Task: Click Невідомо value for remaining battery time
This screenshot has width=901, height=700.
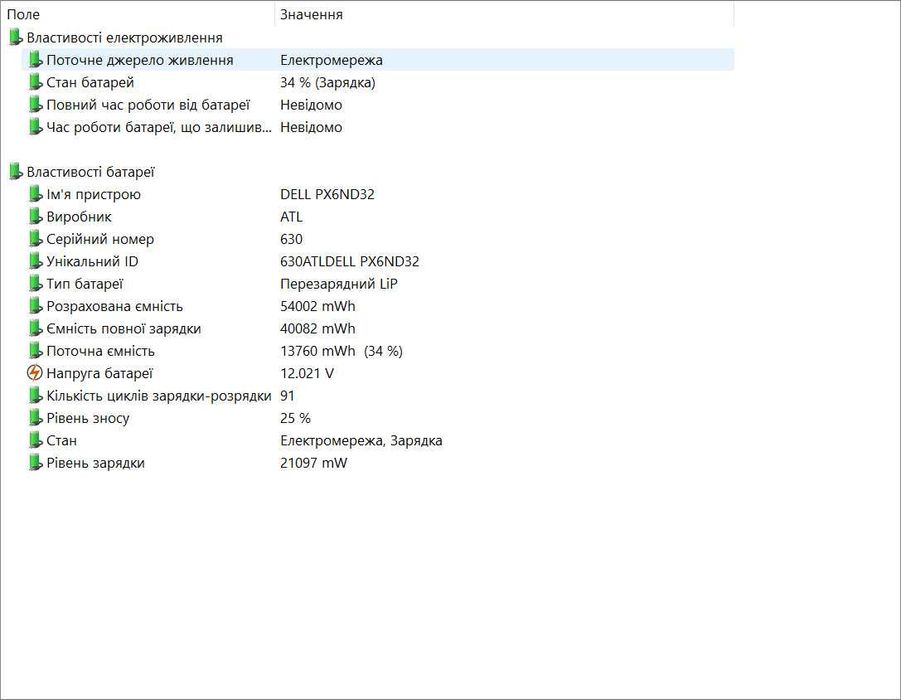Action: pos(311,127)
